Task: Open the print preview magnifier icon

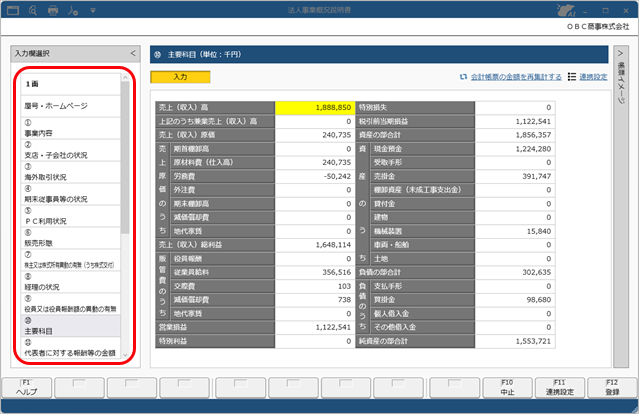Action: click(x=33, y=10)
